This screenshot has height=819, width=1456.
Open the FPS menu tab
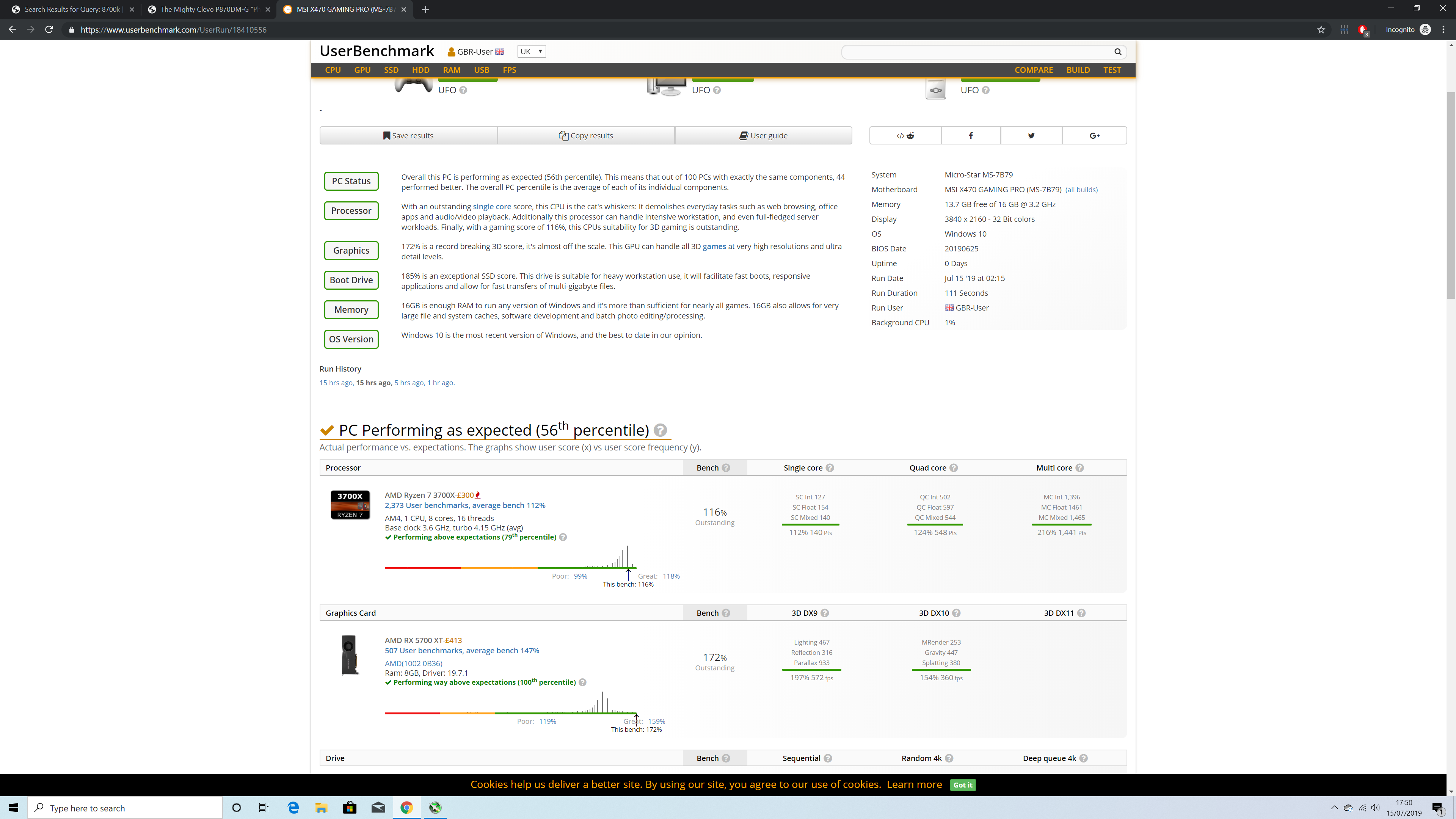click(509, 70)
